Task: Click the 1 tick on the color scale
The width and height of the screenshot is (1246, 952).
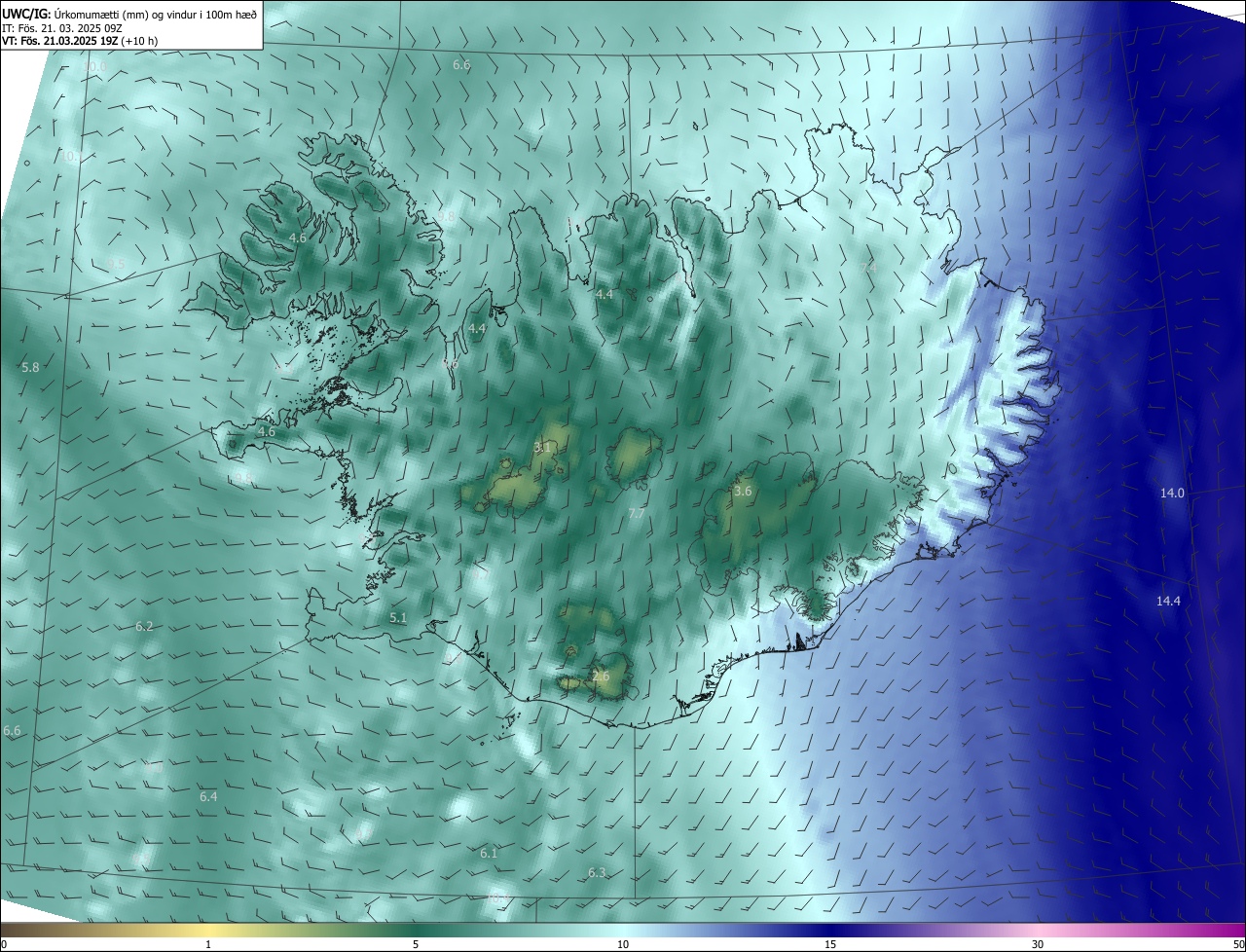Action: click(x=208, y=945)
